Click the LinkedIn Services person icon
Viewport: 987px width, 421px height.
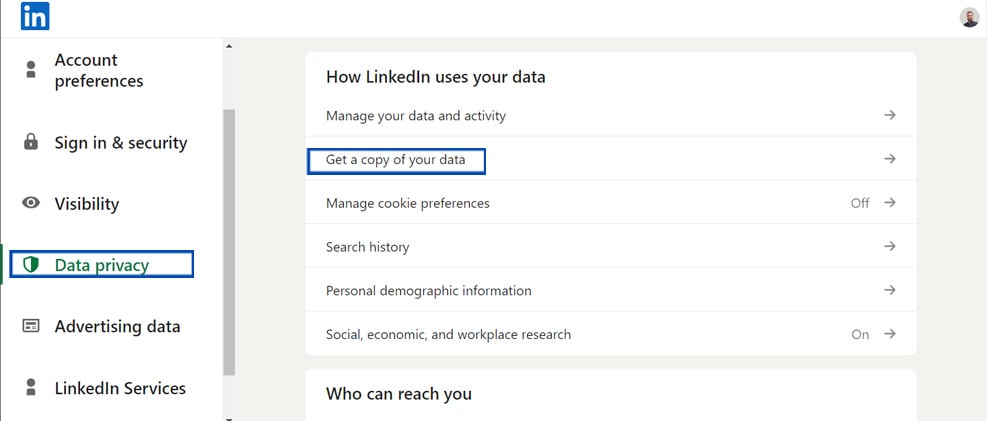(31, 387)
